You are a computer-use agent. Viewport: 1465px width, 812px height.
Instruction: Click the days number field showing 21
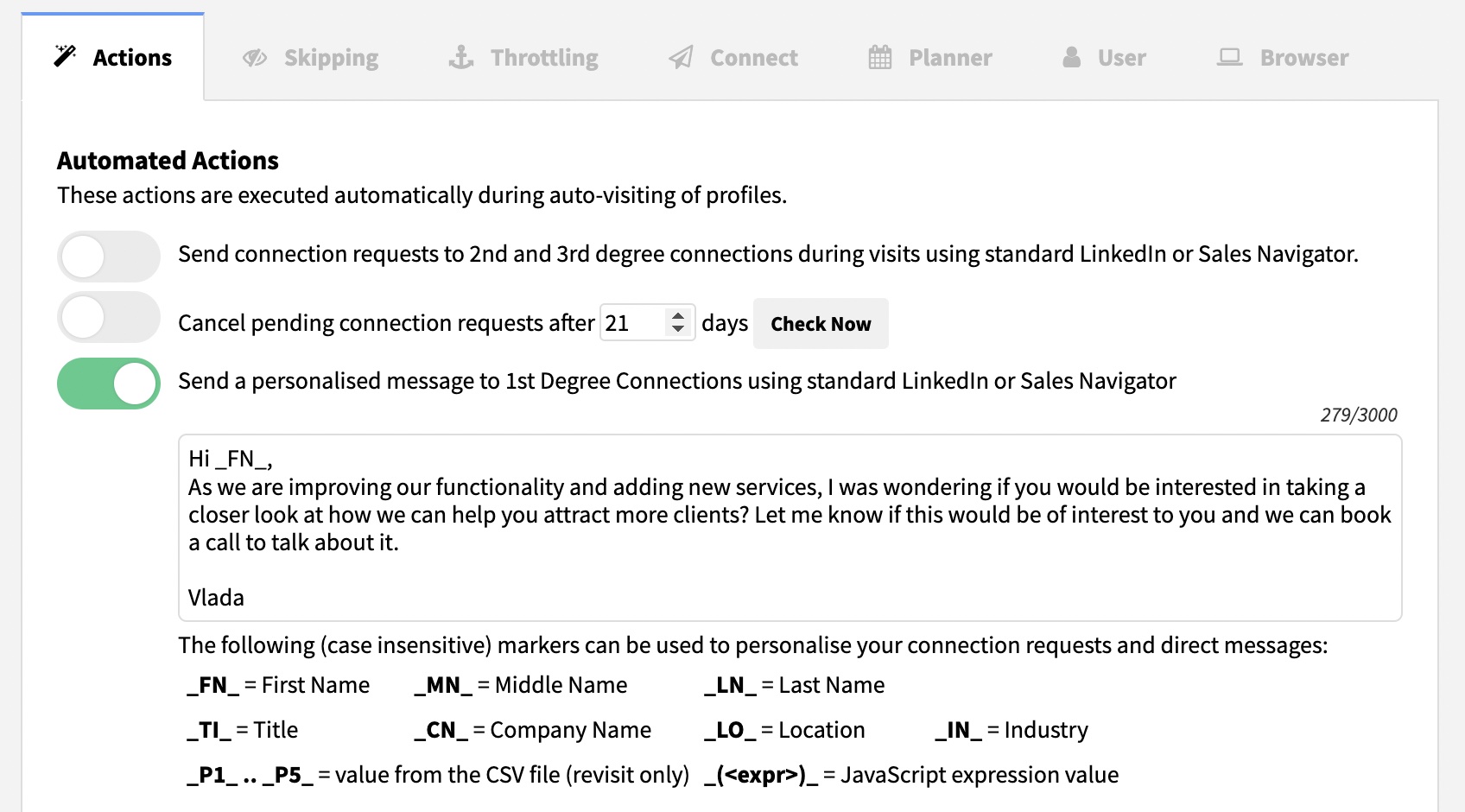[647, 323]
